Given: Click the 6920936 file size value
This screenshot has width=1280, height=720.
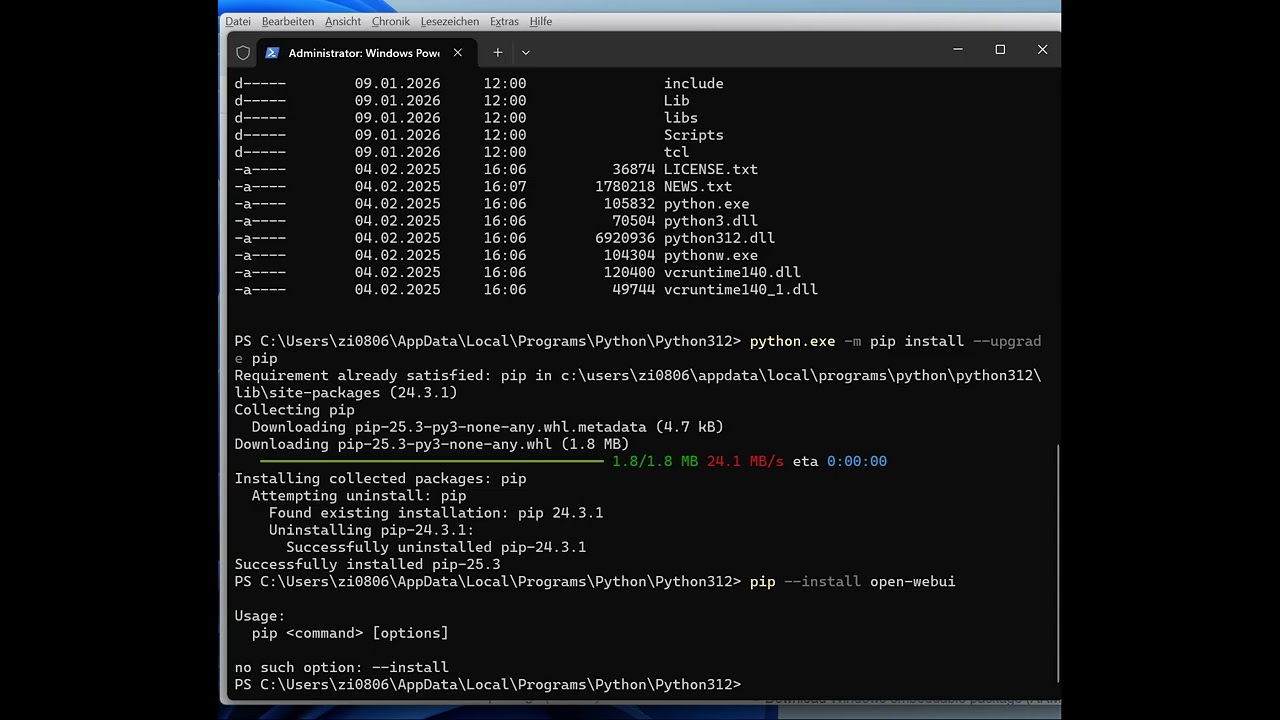Looking at the screenshot, I should coord(625,238).
